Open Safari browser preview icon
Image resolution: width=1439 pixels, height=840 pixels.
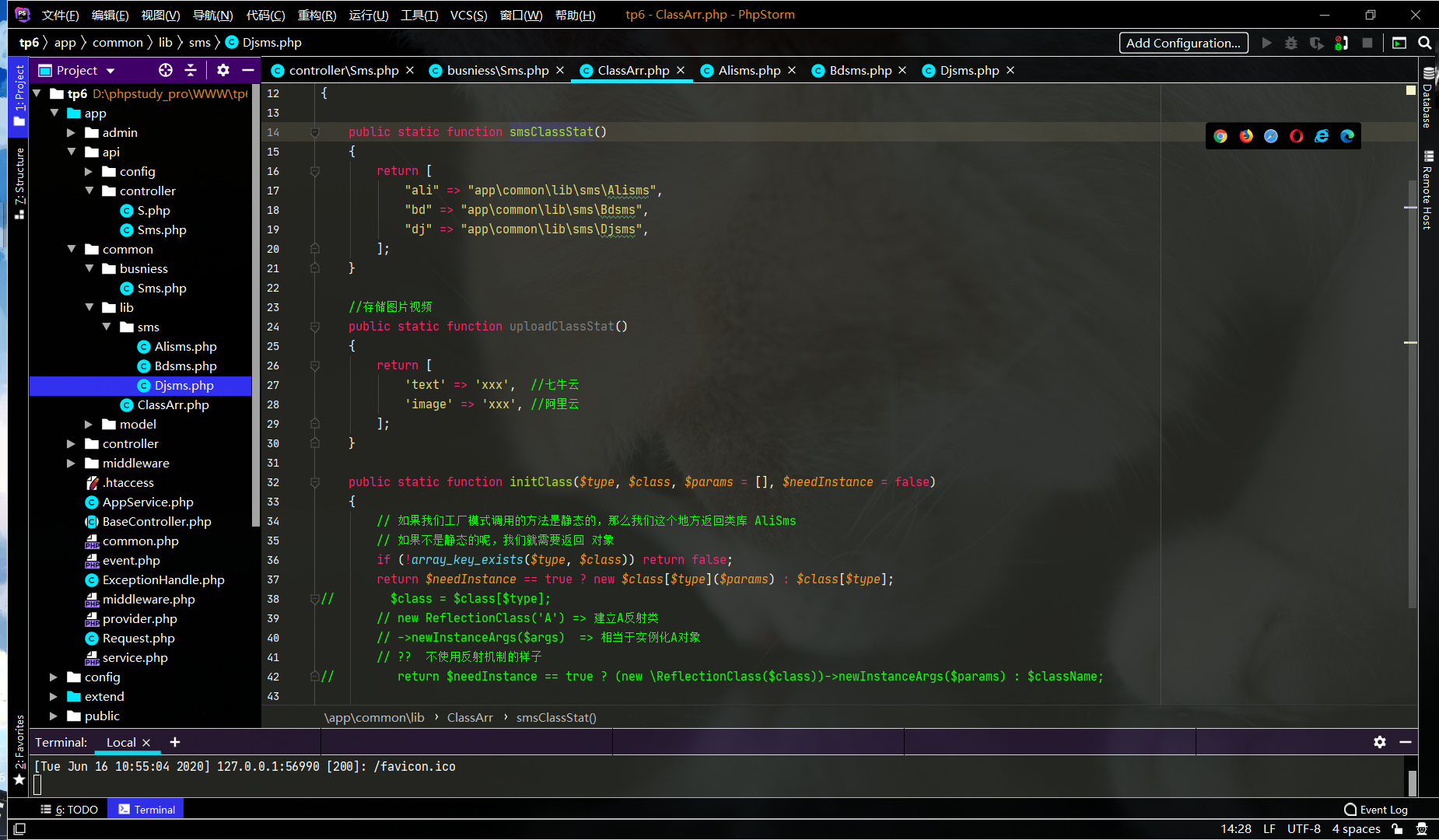tap(1271, 136)
